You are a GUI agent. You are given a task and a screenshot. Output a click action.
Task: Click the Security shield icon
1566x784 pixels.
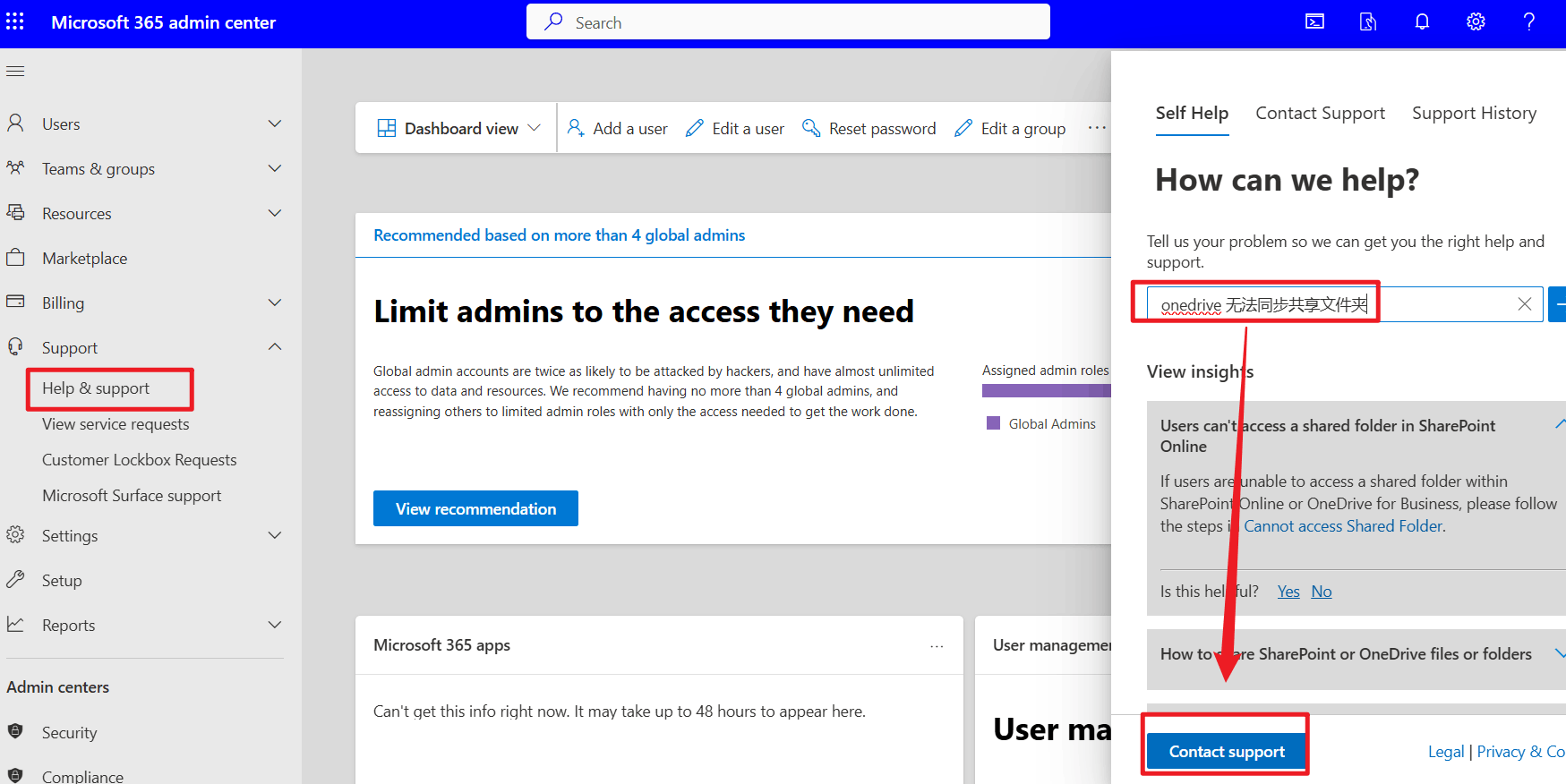coord(15,731)
